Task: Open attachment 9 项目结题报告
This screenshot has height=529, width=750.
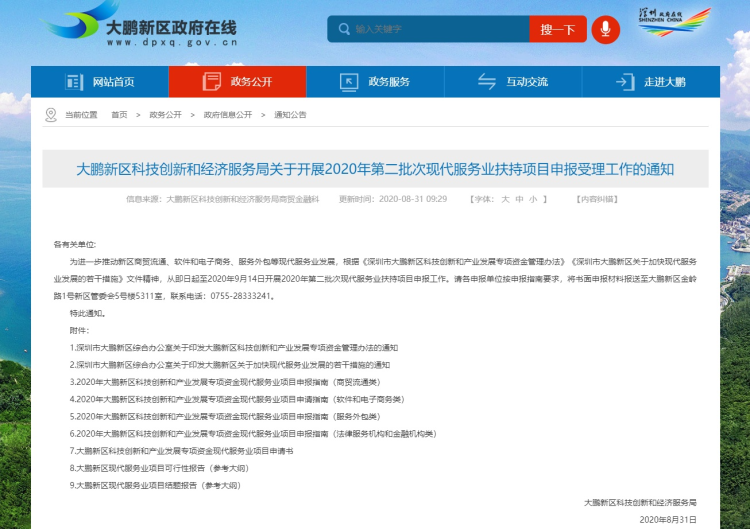Action: (155, 485)
